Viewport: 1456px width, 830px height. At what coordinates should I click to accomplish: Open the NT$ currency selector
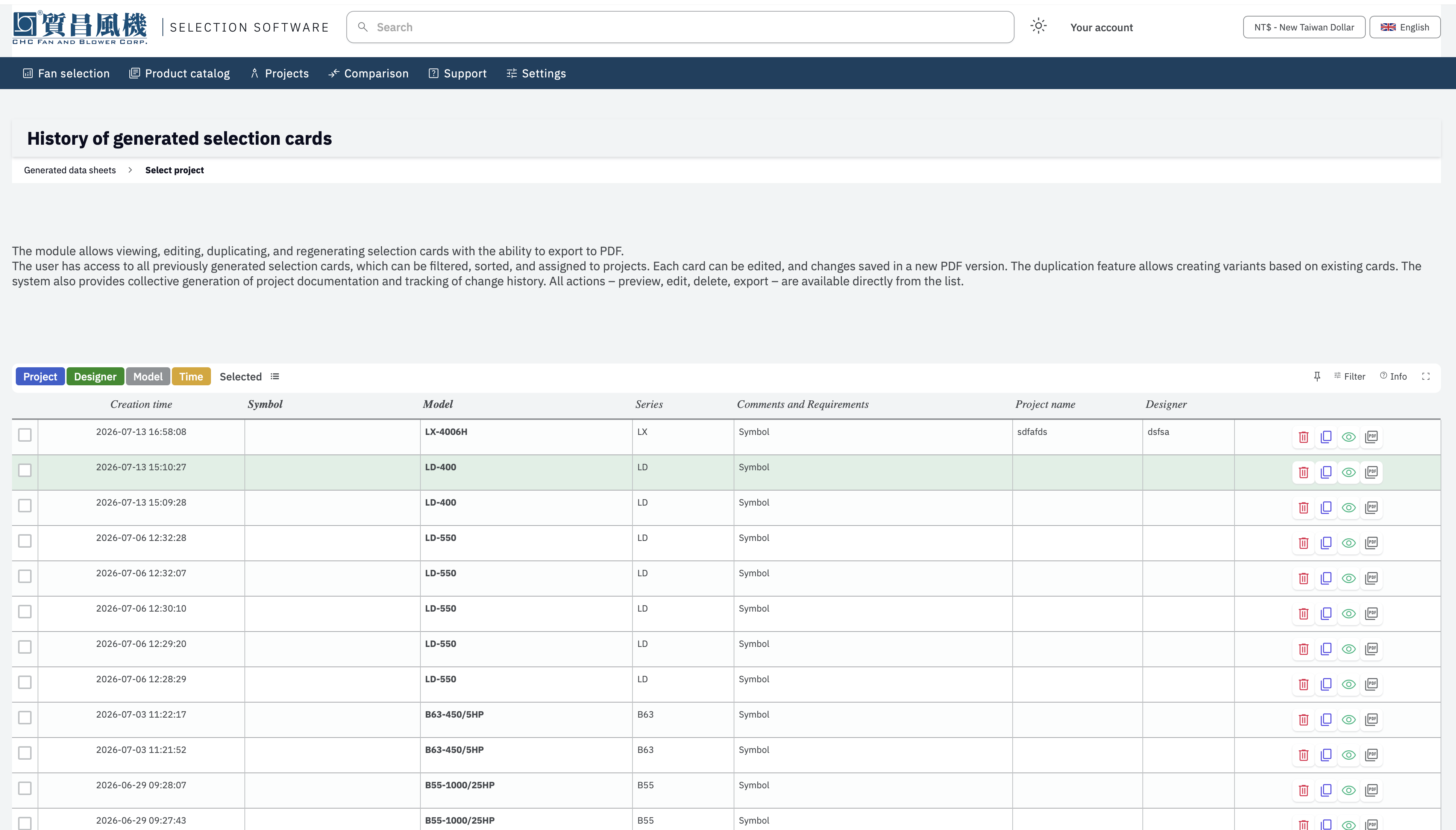(x=1304, y=27)
